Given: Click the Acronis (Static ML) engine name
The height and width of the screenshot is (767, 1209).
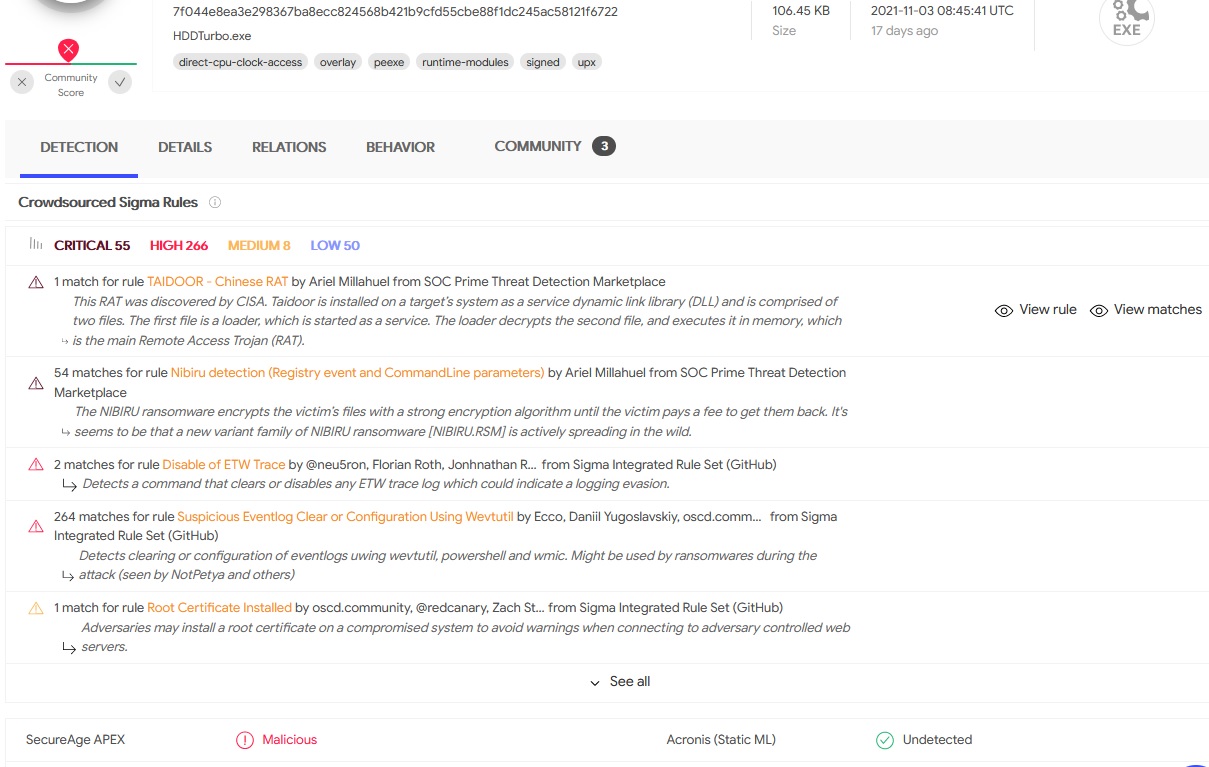Looking at the screenshot, I should click(x=721, y=740).
